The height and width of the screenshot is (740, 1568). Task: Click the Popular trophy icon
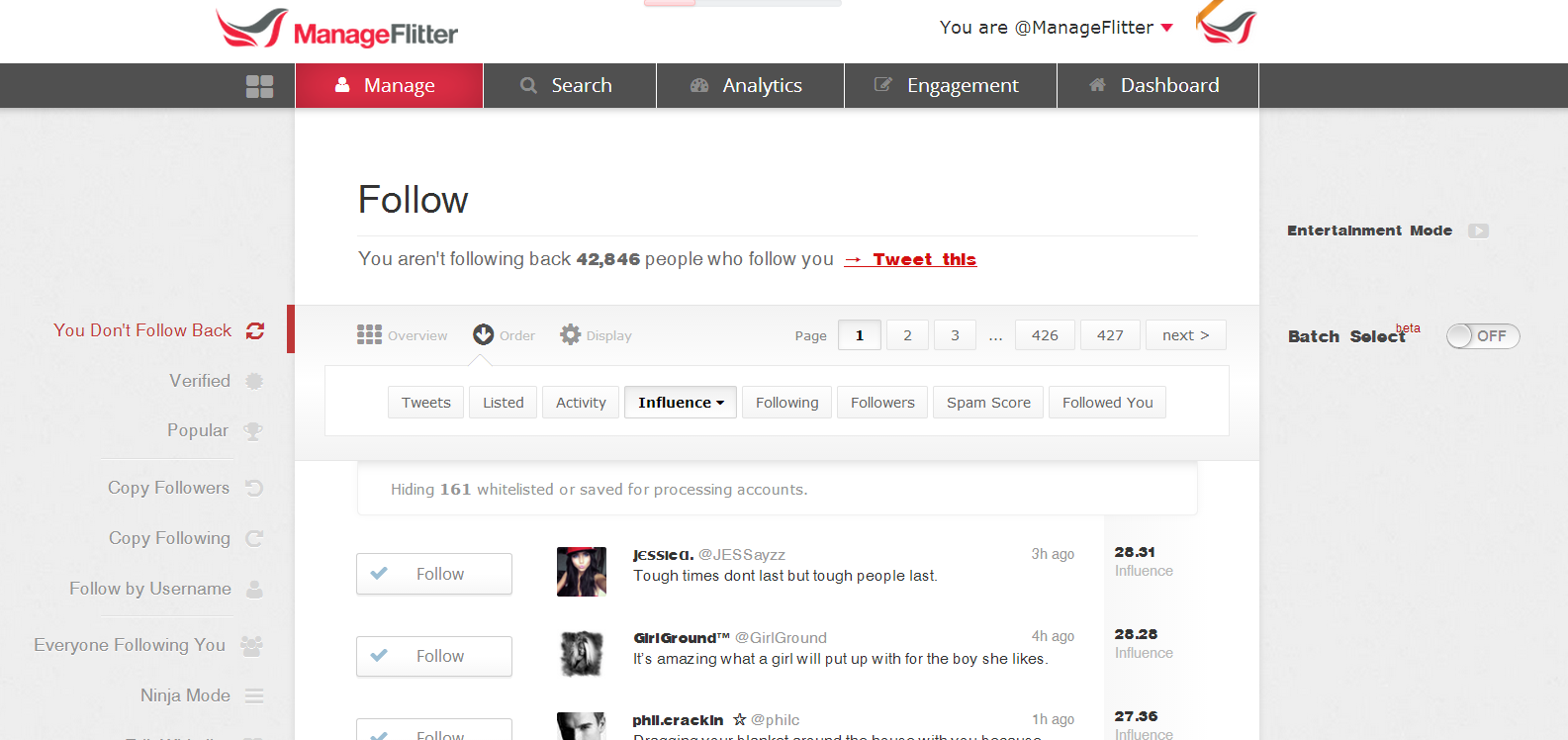coord(254,431)
